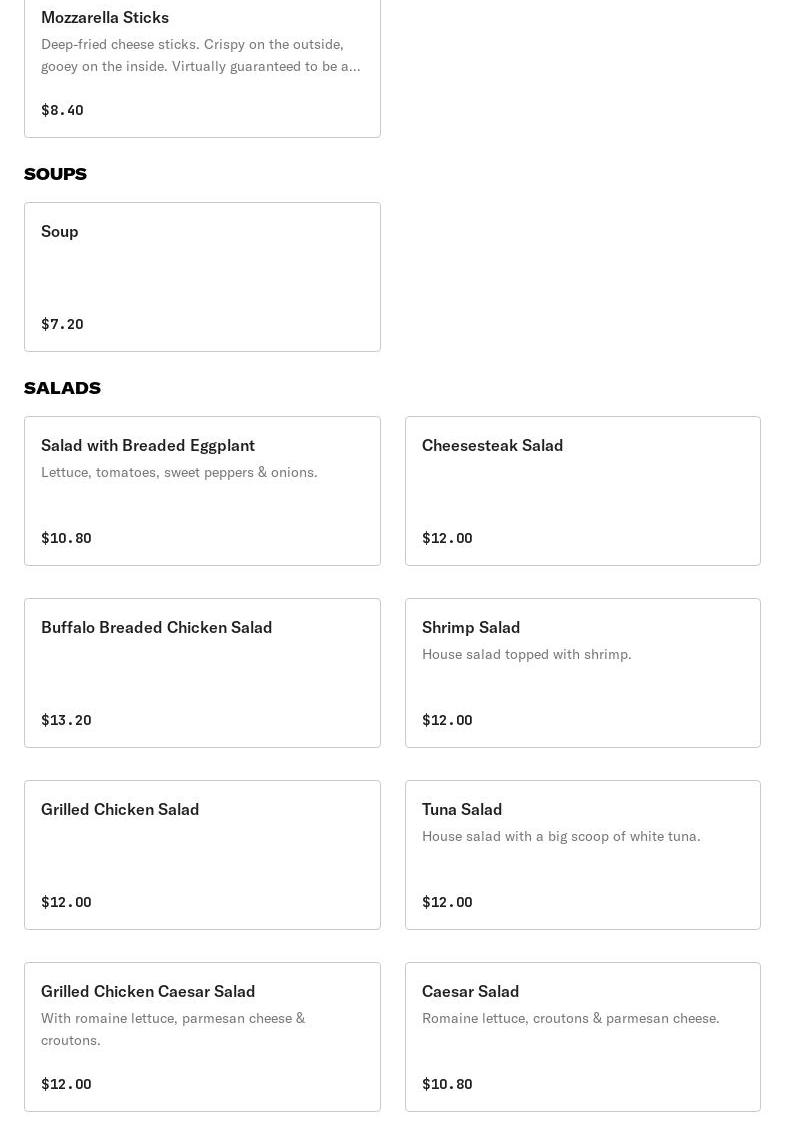Click "Lettuce, tomatoes, sweet peppers" description text

(x=179, y=472)
